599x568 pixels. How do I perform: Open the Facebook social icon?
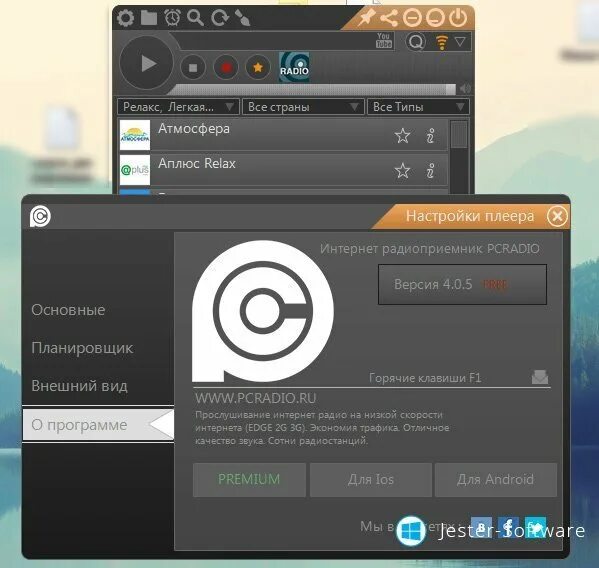[508, 527]
